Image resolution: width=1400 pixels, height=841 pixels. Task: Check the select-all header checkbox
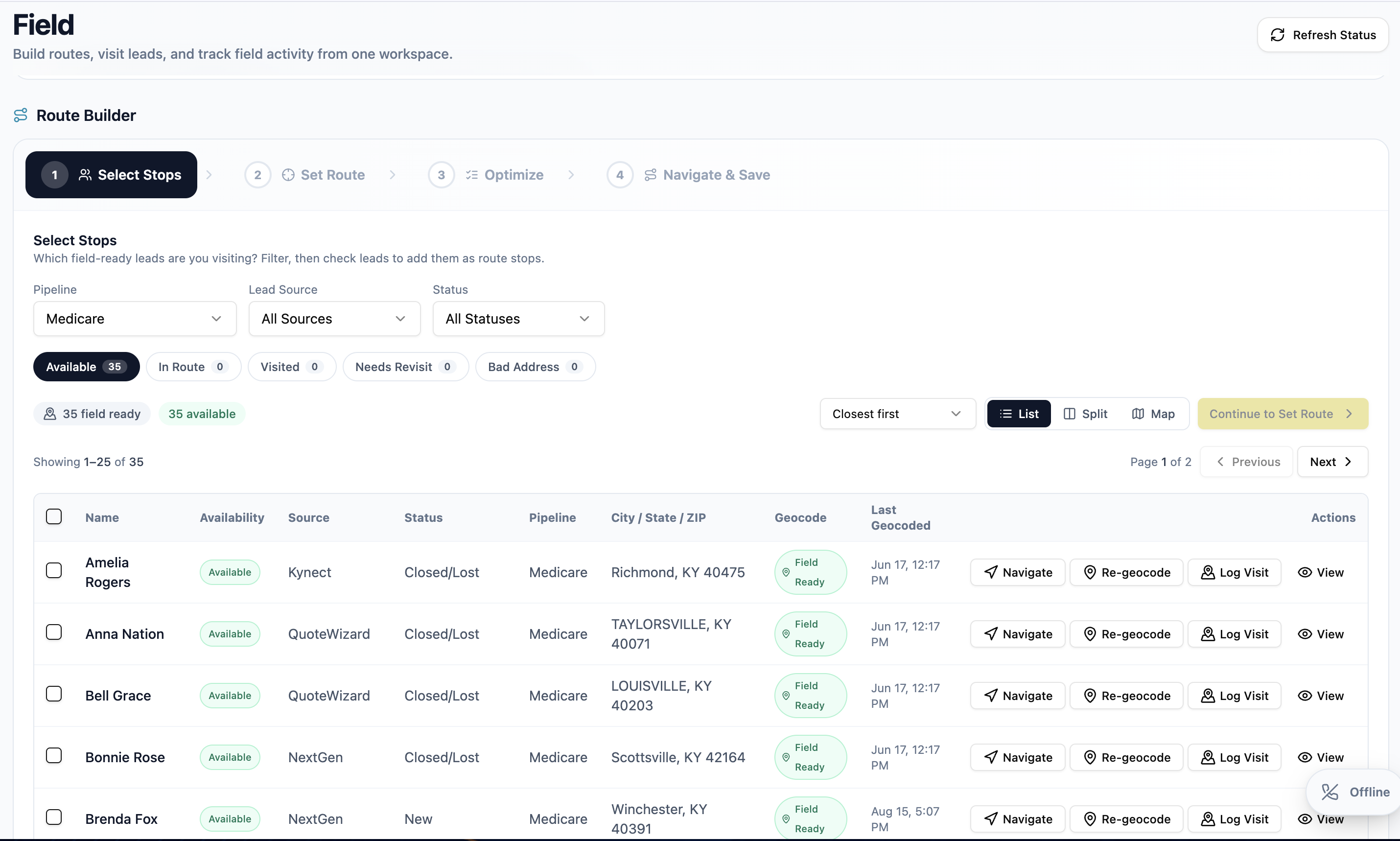click(54, 516)
